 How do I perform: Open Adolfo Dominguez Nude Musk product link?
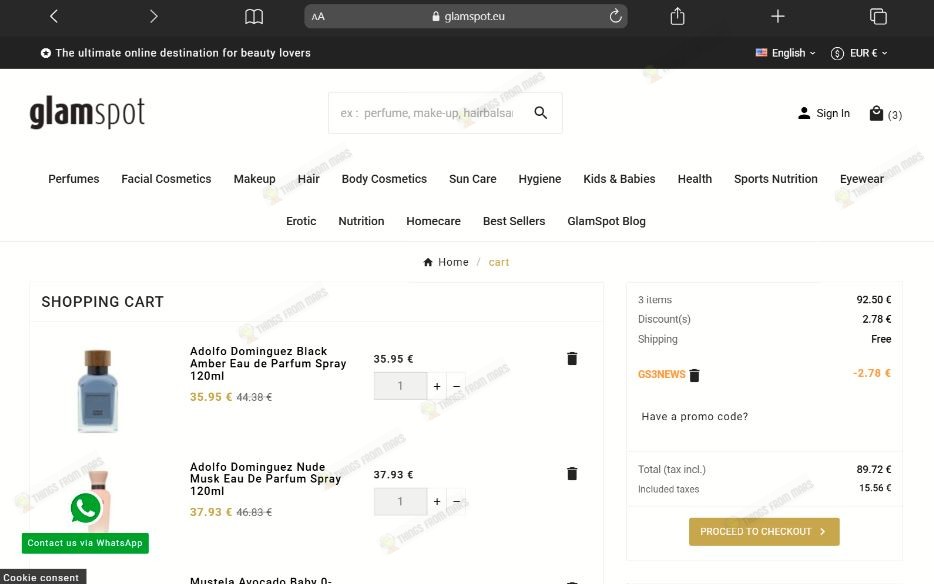[266, 479]
